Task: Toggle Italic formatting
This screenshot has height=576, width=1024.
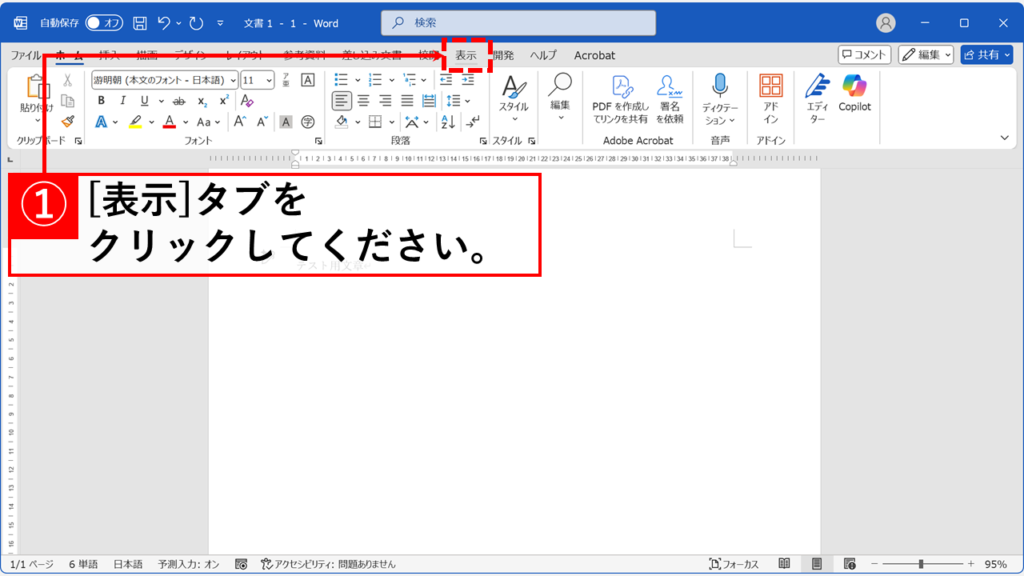Action: tap(123, 101)
